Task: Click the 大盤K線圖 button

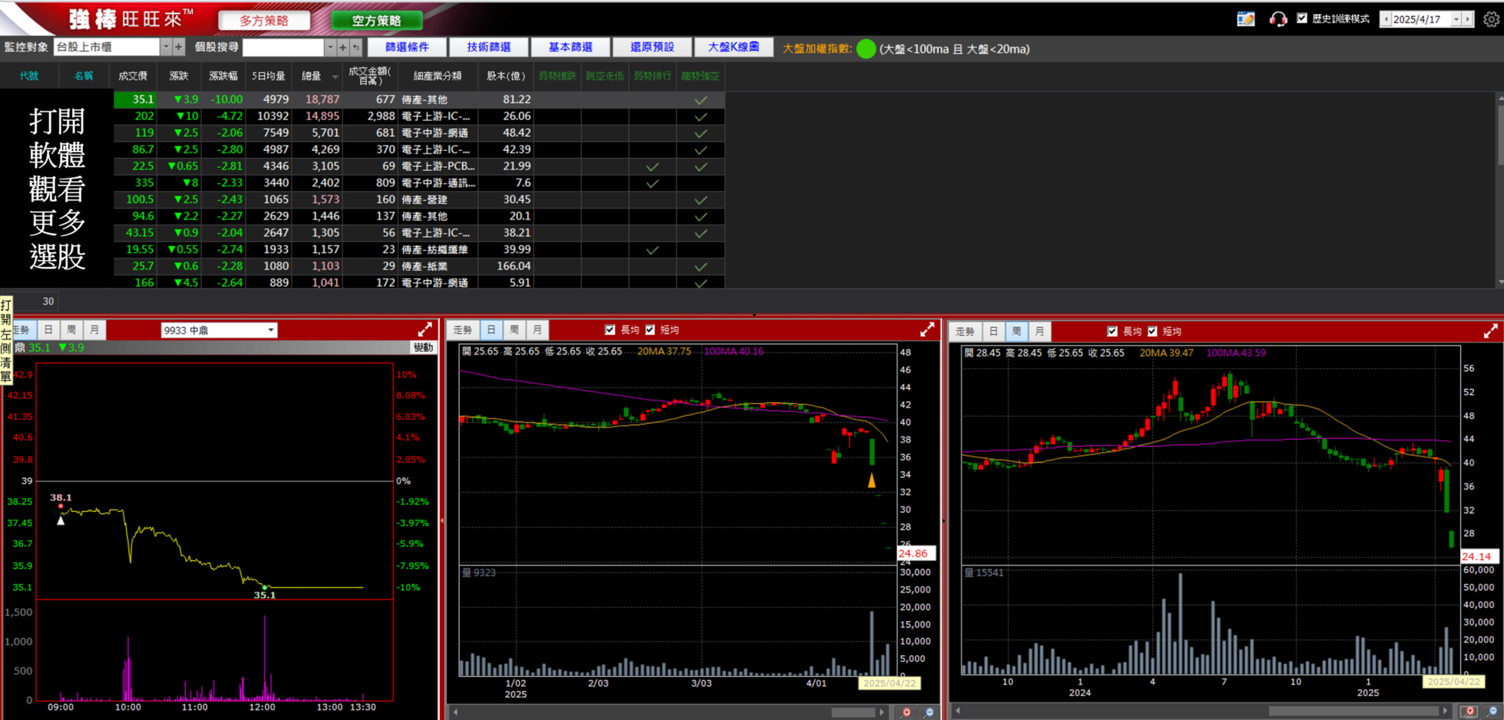Action: pyautogui.click(x=733, y=47)
